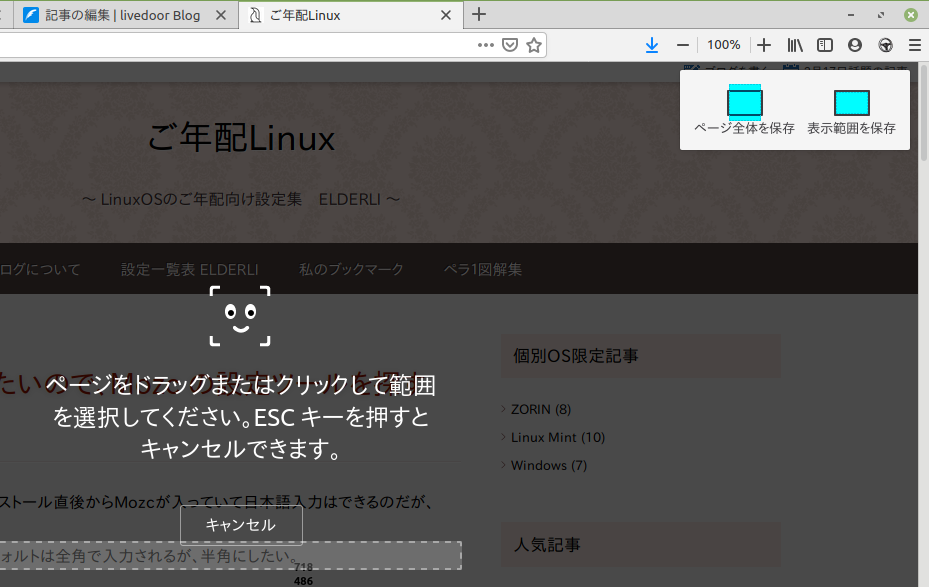Close the livedoor Blog tab
929x587 pixels.
pyautogui.click(x=221, y=15)
